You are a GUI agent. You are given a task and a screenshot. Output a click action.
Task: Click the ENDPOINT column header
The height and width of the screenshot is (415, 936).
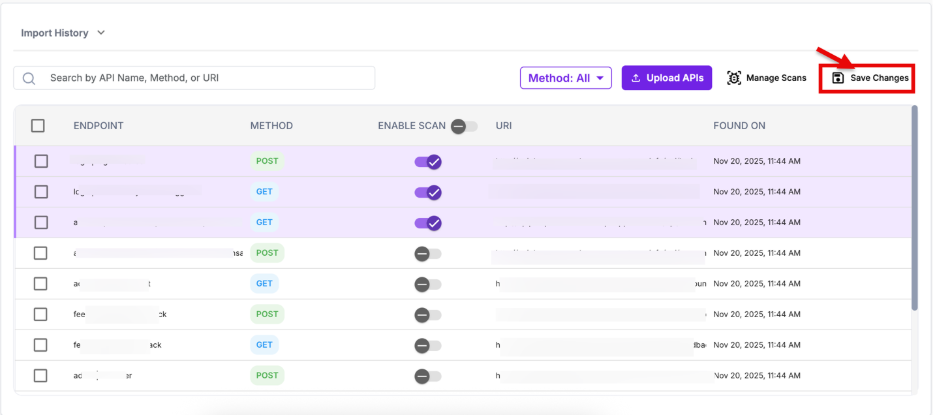coord(98,126)
